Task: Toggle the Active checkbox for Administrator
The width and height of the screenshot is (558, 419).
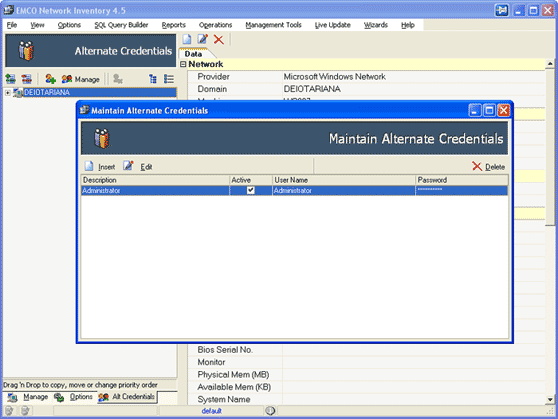Action: 251,190
